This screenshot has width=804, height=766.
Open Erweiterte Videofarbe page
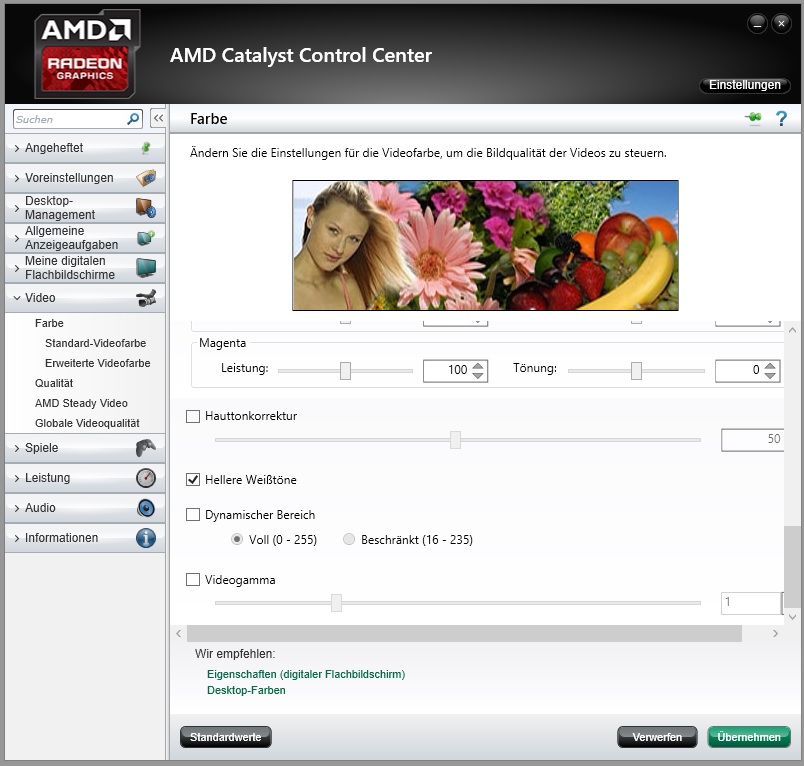click(x=97, y=363)
